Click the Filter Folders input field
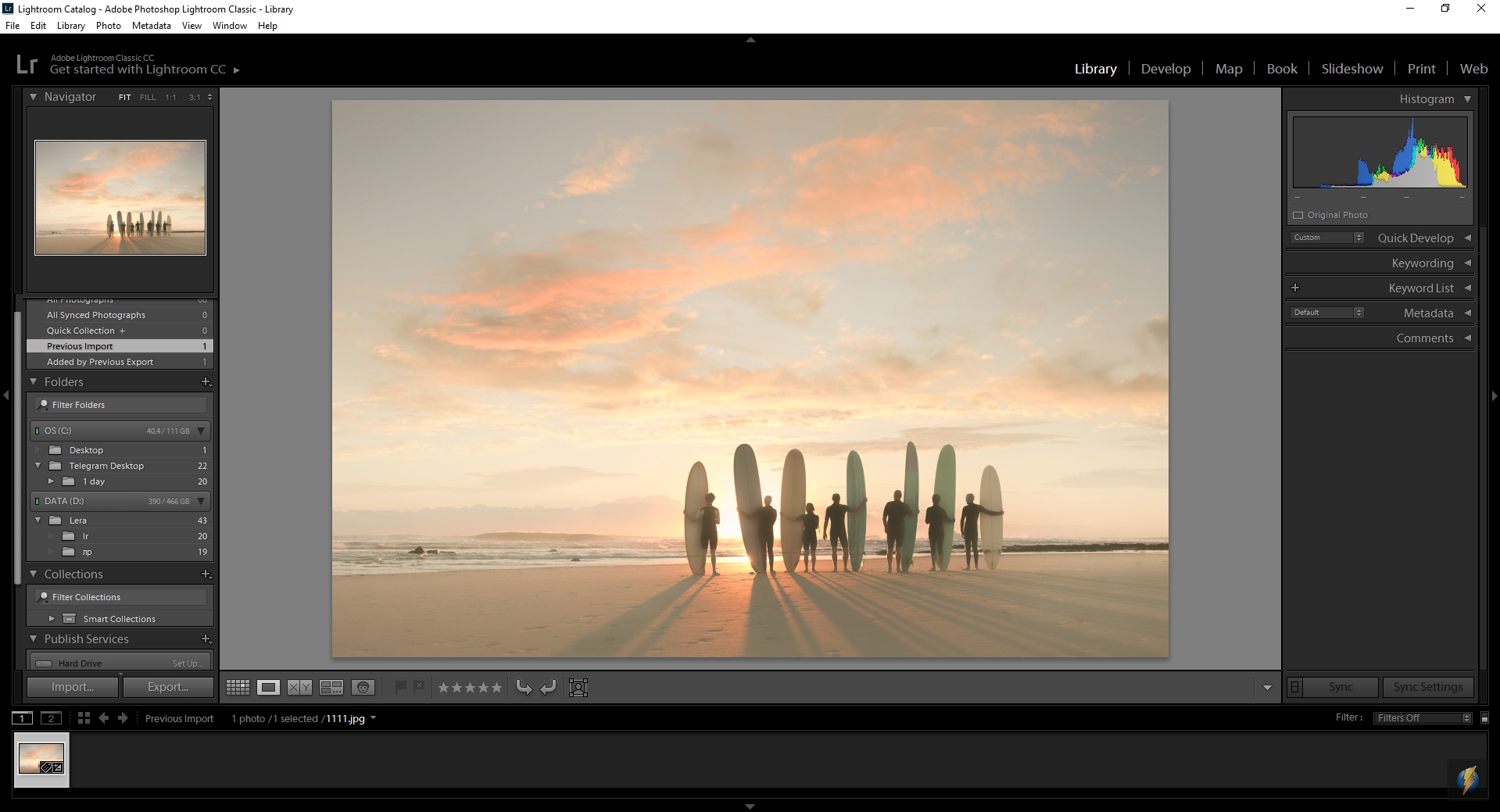The image size is (1500, 812). click(121, 405)
